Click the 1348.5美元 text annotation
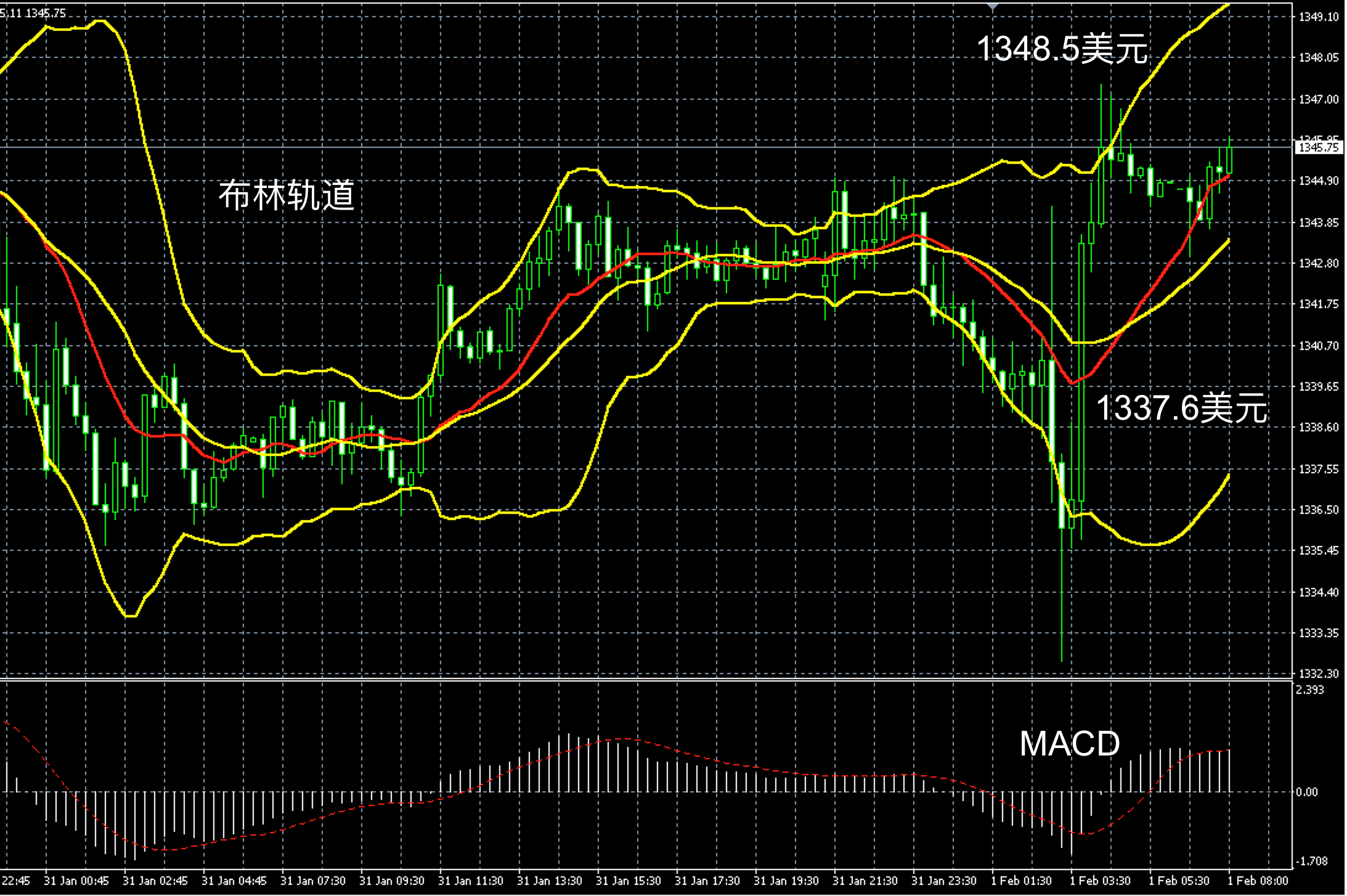The width and height of the screenshot is (1347, 896). coord(1062,49)
